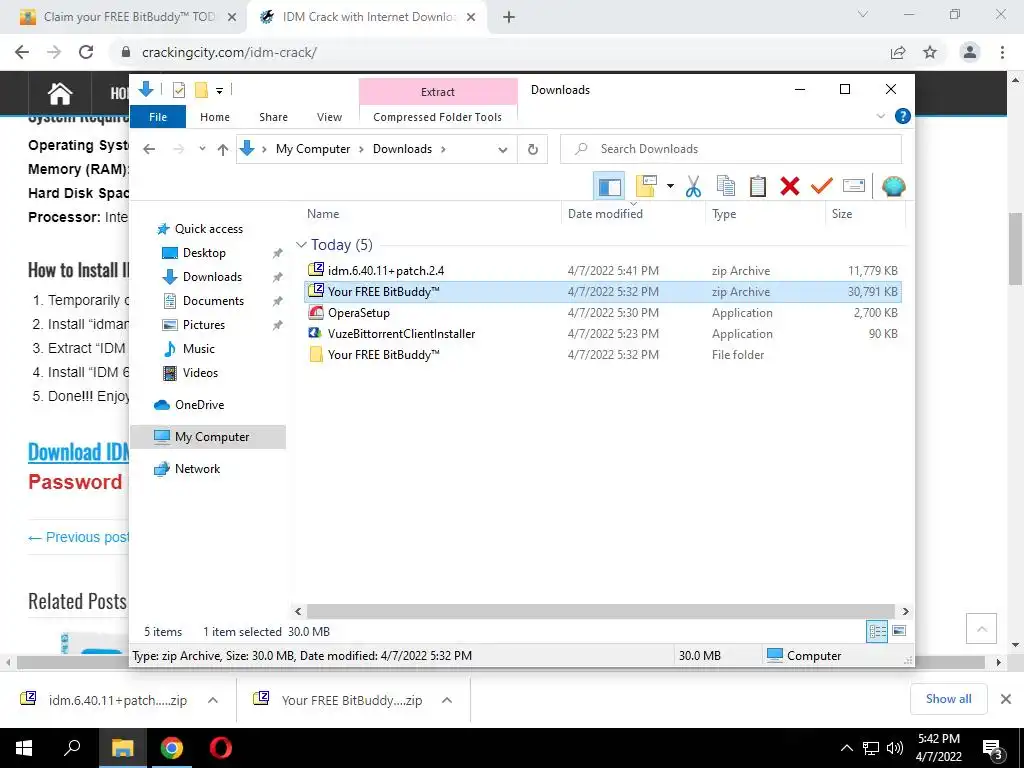Select VuzeBittorrentClientInstaller file
This screenshot has width=1024, height=768.
[x=603, y=334]
